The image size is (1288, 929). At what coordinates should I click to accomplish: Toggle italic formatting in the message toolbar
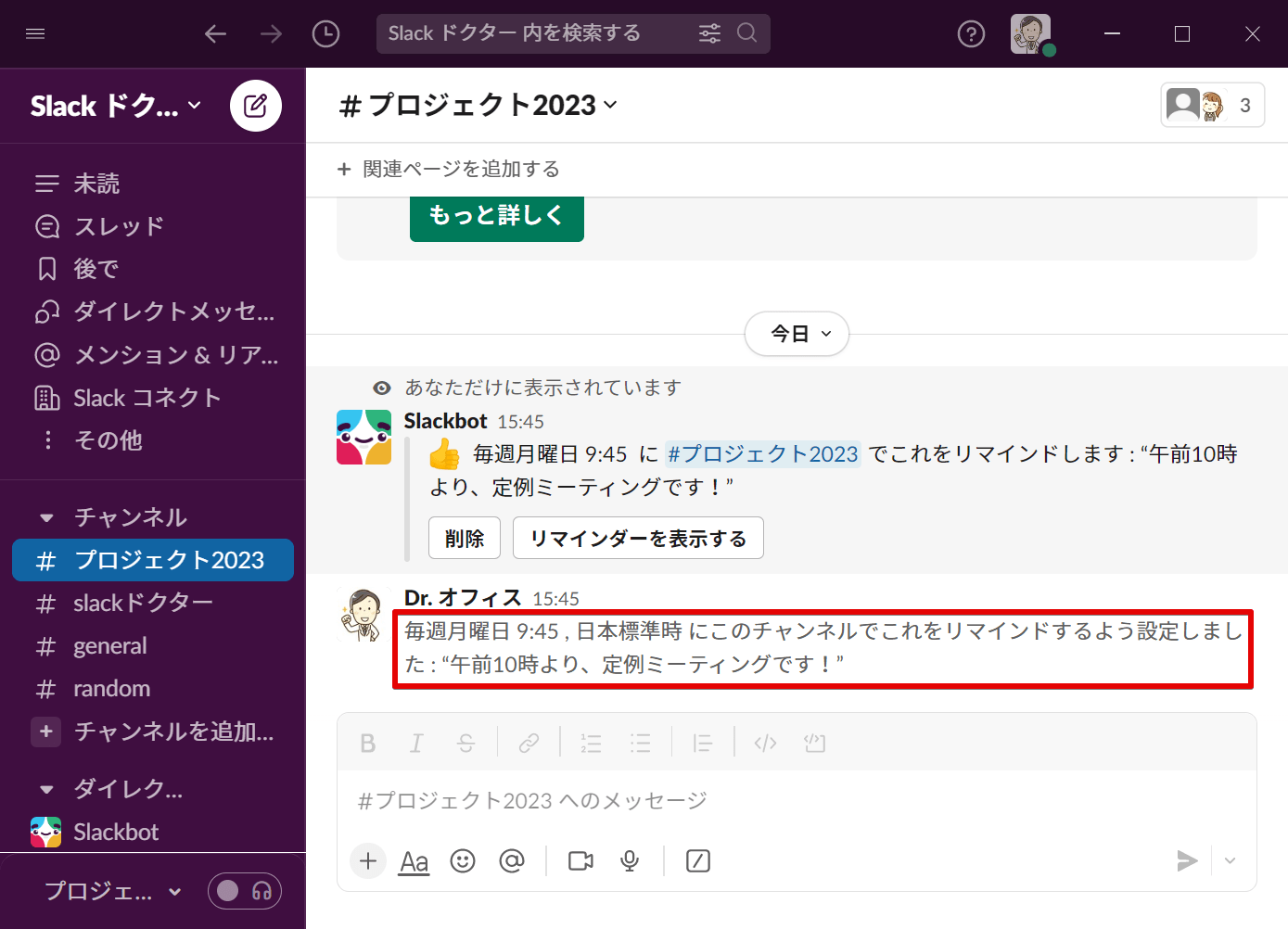(x=416, y=742)
